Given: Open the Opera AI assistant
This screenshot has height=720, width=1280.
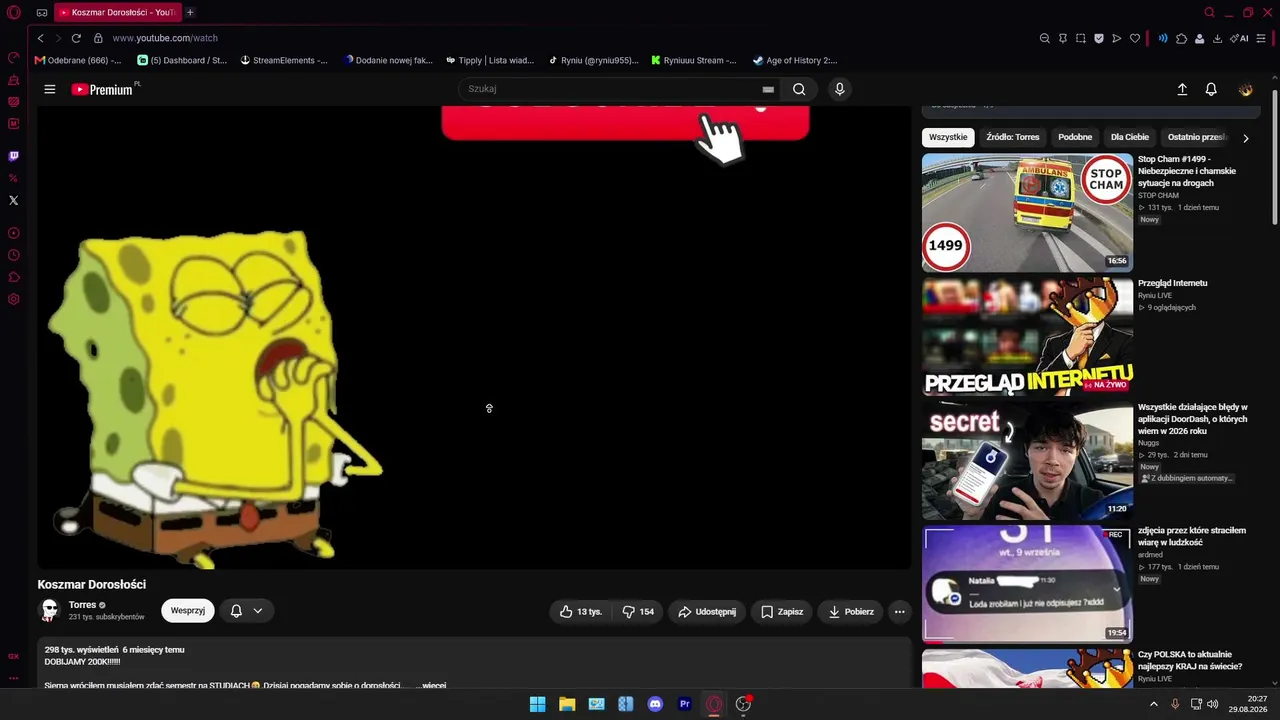Looking at the screenshot, I should pos(1241,38).
